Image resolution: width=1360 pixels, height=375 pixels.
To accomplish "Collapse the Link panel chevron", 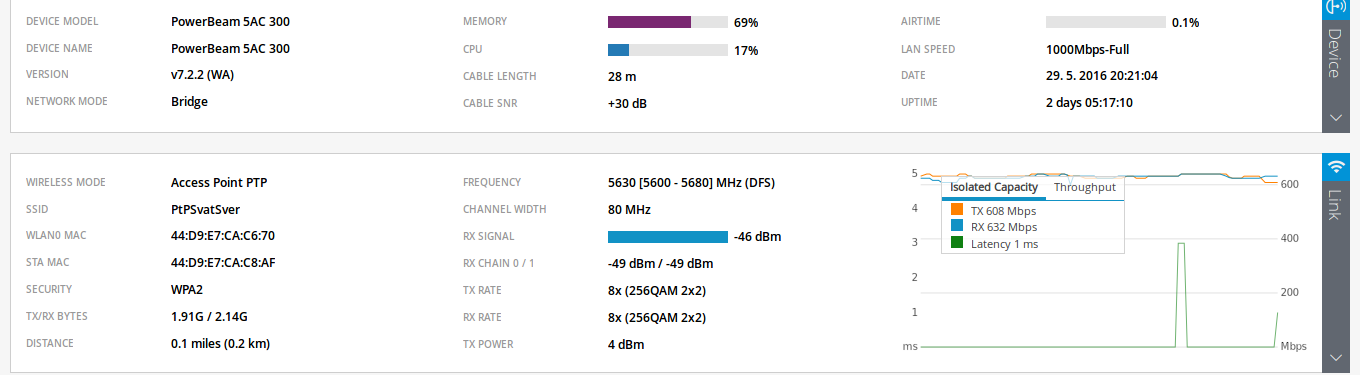I will click(x=1336, y=357).
